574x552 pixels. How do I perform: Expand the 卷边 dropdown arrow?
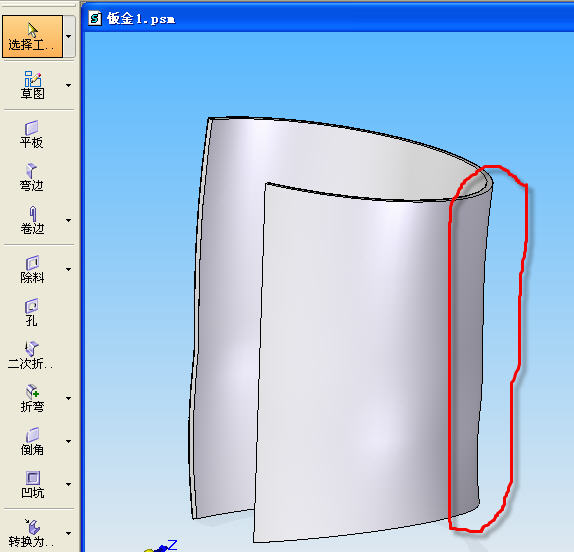pos(68,220)
